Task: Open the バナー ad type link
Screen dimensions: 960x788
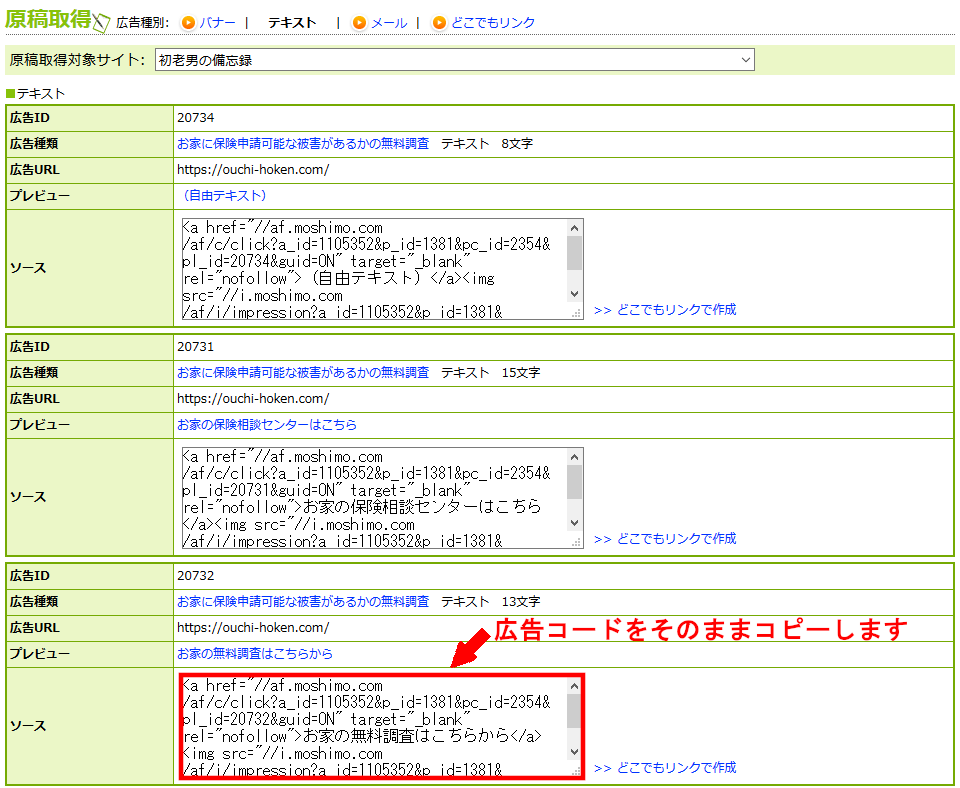Action: tap(217, 23)
